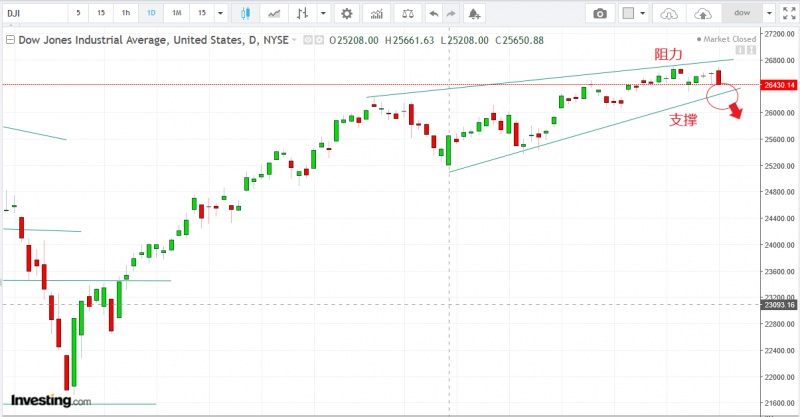Image resolution: width=800 pixels, height=417 pixels.
Task: Collapse the Dow Jones legend box toggle
Action: (x=10, y=40)
